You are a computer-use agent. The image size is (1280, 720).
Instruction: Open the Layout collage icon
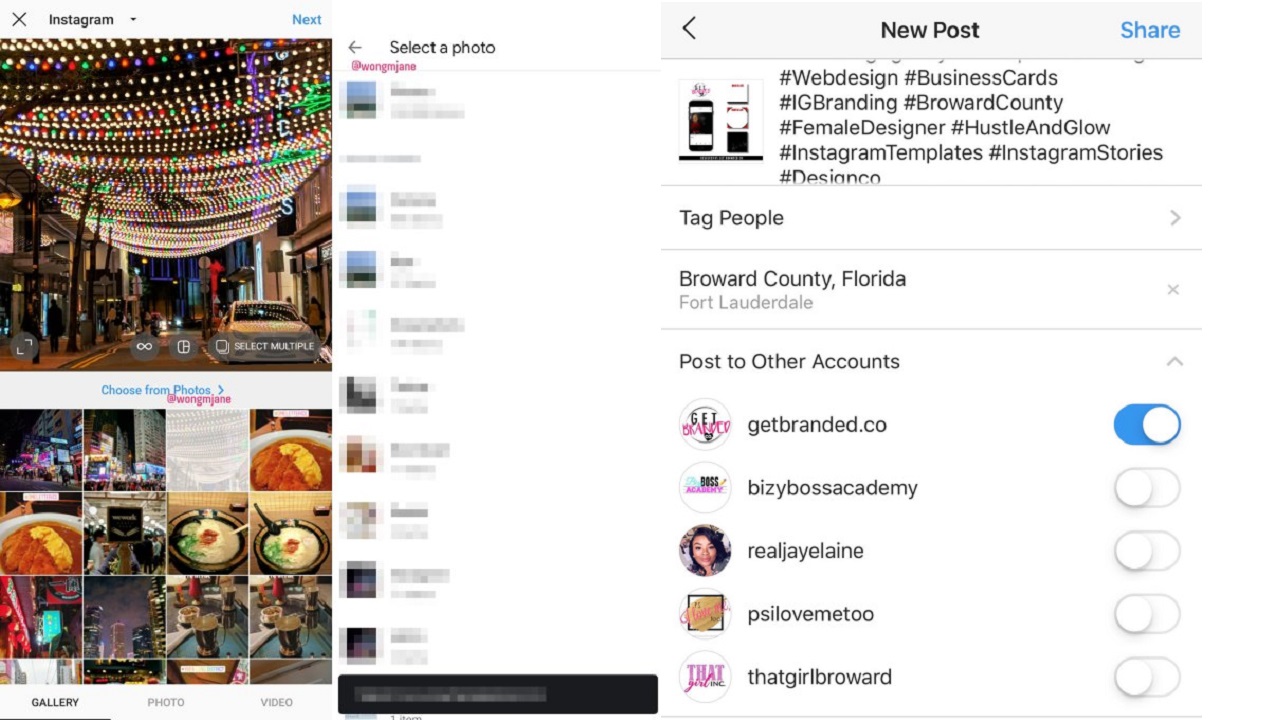[183, 346]
